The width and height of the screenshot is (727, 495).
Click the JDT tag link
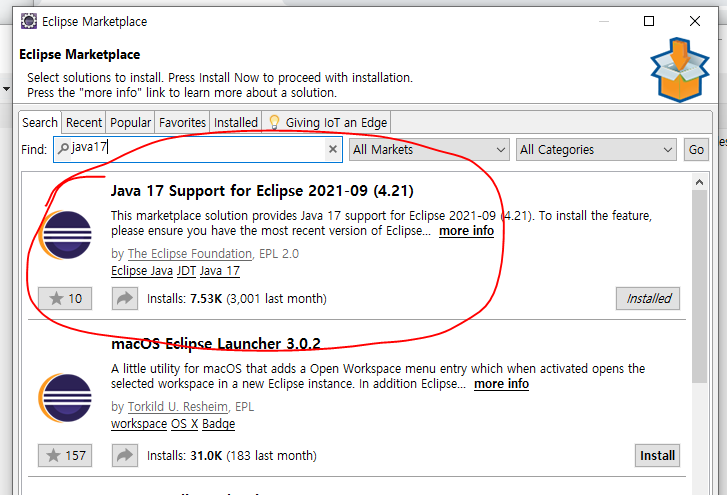click(x=186, y=271)
